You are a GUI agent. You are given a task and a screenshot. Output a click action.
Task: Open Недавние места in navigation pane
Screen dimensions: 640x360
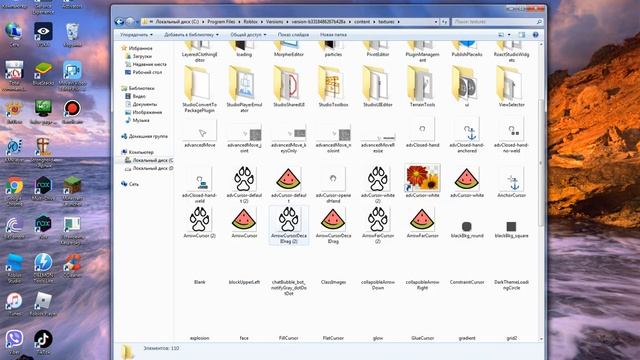pos(146,64)
